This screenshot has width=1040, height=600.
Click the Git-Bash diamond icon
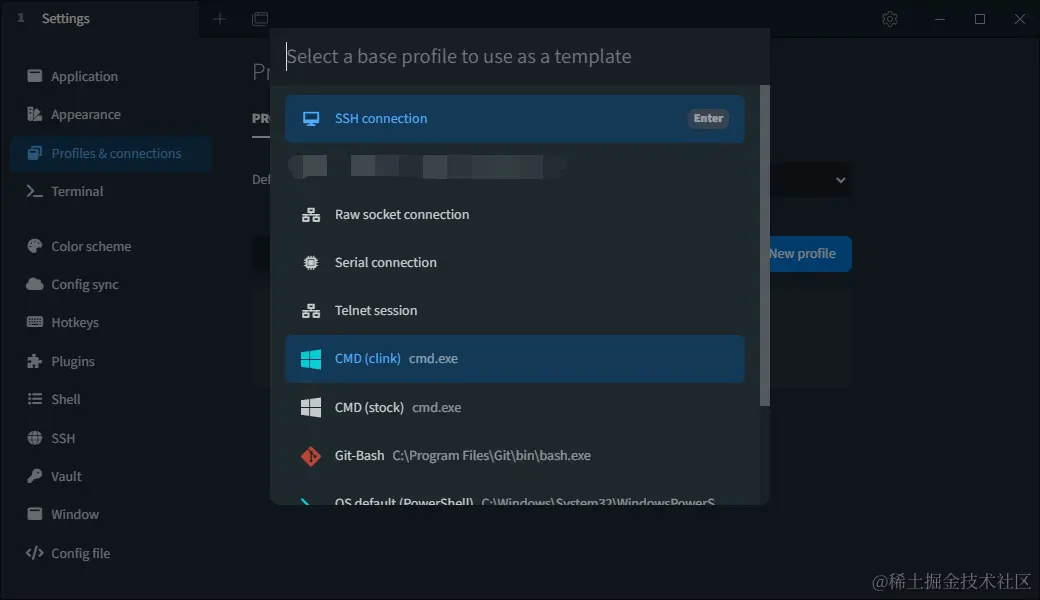point(310,455)
